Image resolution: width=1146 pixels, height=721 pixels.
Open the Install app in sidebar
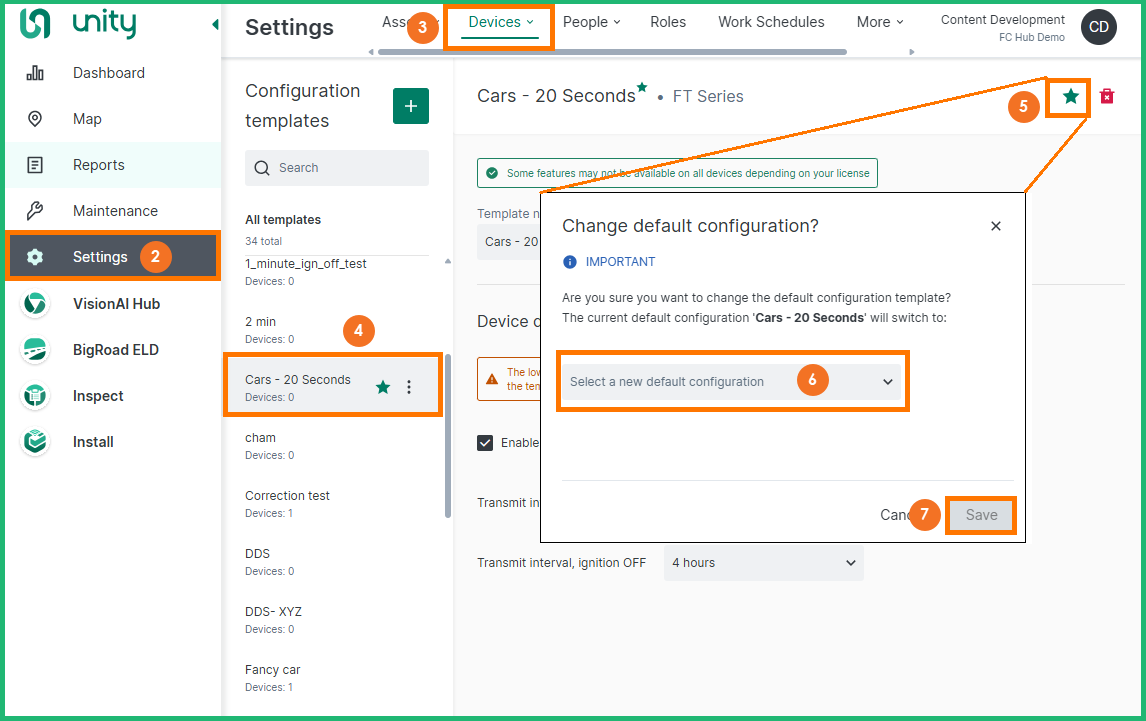coord(92,442)
